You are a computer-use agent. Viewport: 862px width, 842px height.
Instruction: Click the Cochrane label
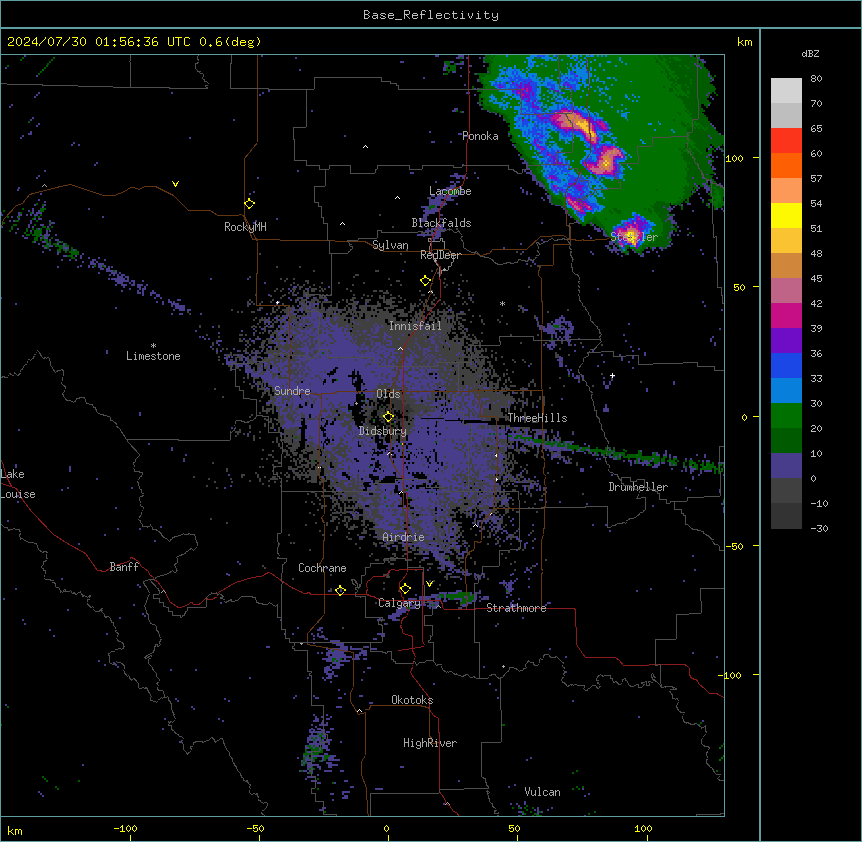322,568
